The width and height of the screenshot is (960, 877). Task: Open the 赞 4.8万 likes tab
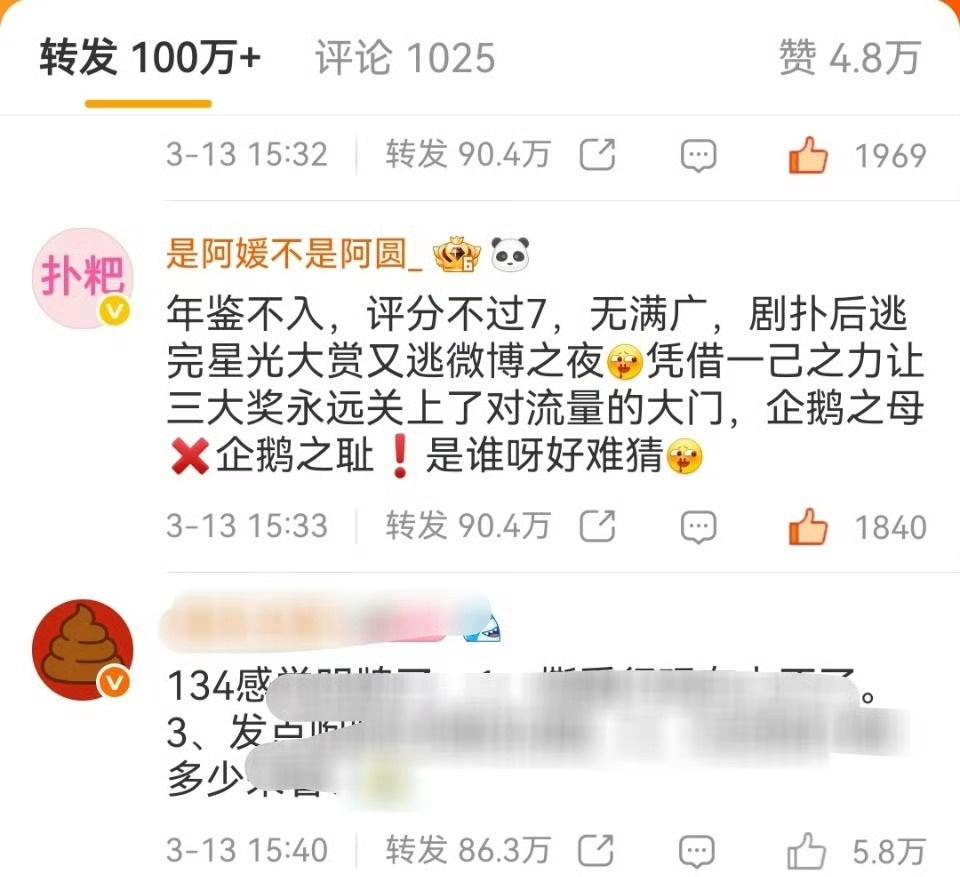click(850, 58)
